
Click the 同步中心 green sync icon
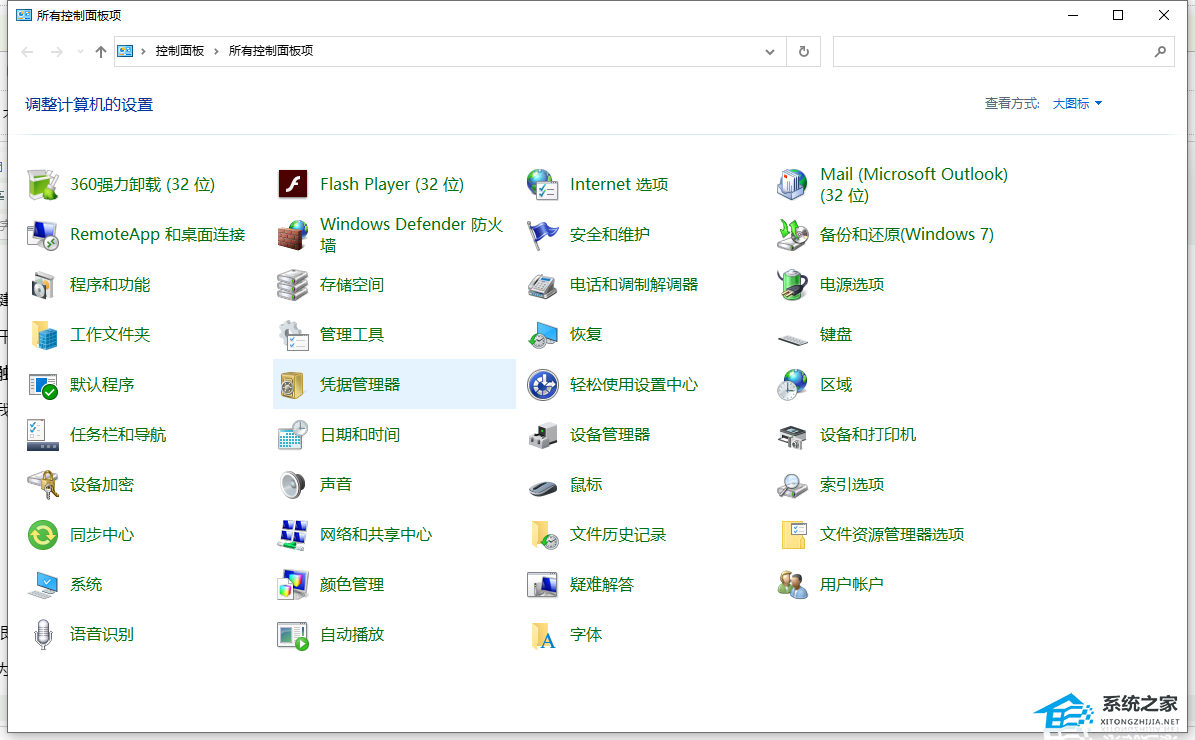(44, 535)
